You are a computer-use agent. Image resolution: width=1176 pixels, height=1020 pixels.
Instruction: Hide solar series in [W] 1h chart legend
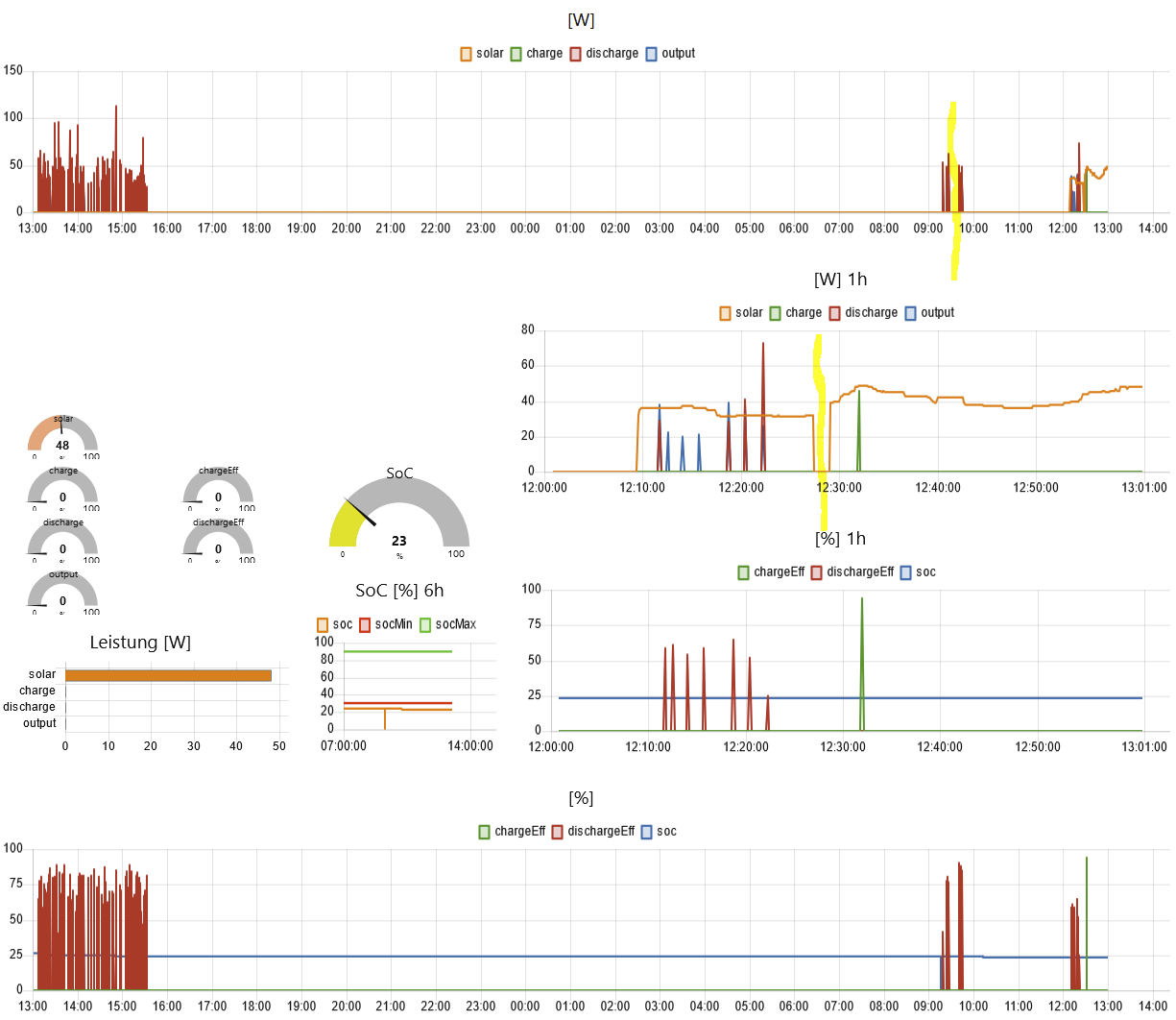tap(741, 313)
